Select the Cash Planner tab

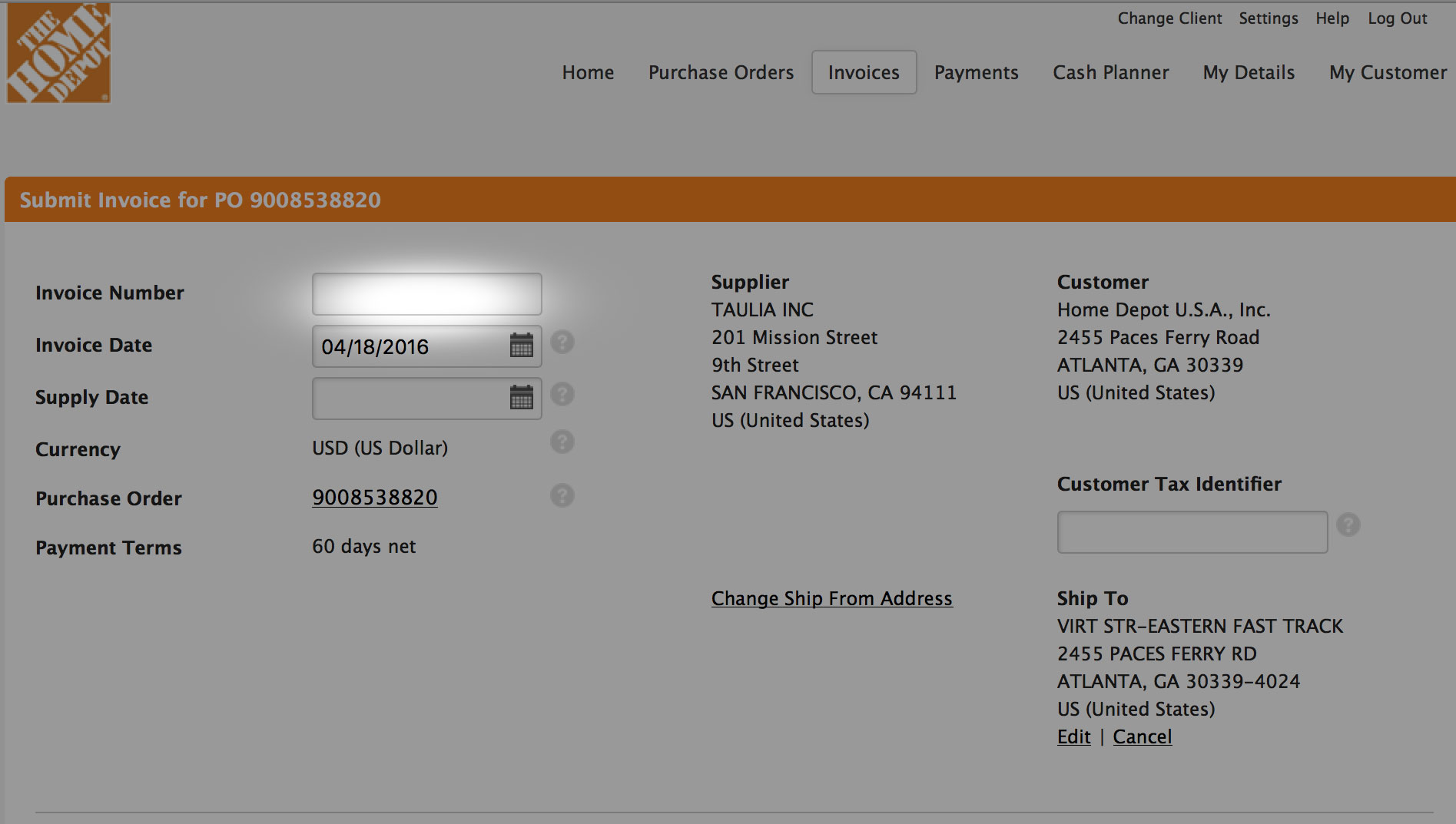[x=1110, y=72]
